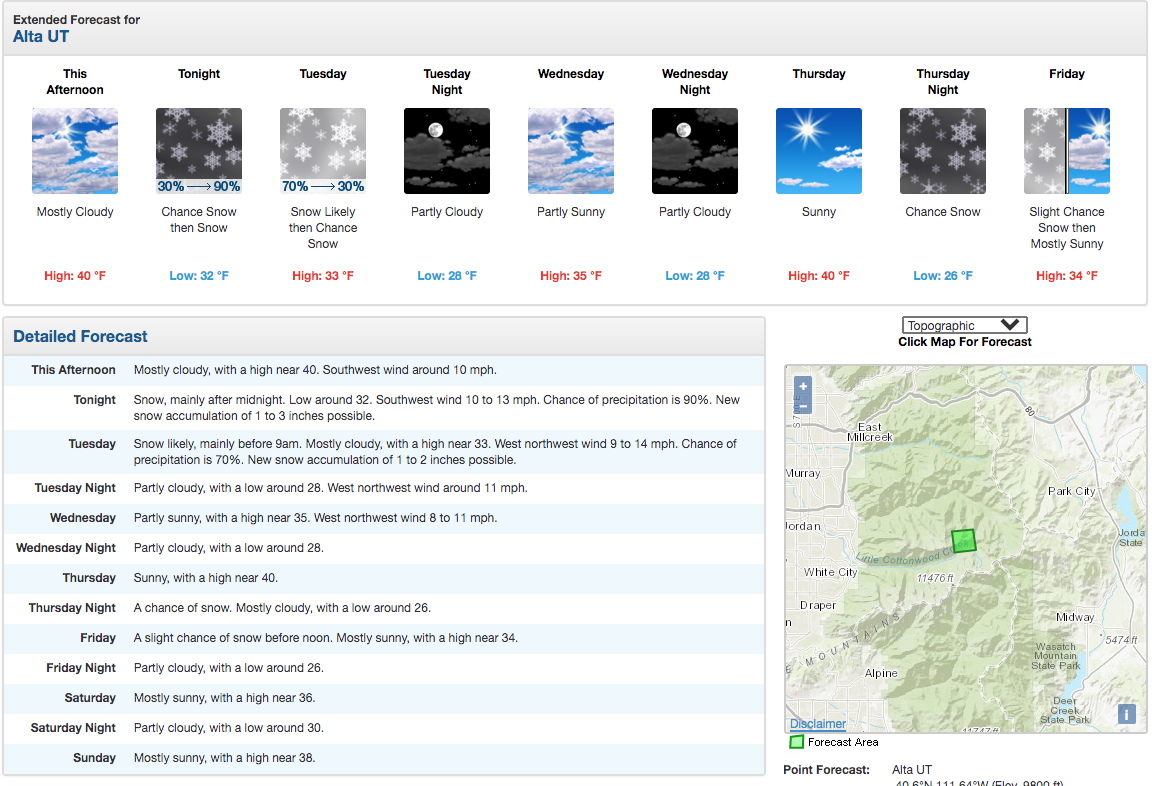
Task: Click the green forecast area square on map
Action: click(963, 541)
